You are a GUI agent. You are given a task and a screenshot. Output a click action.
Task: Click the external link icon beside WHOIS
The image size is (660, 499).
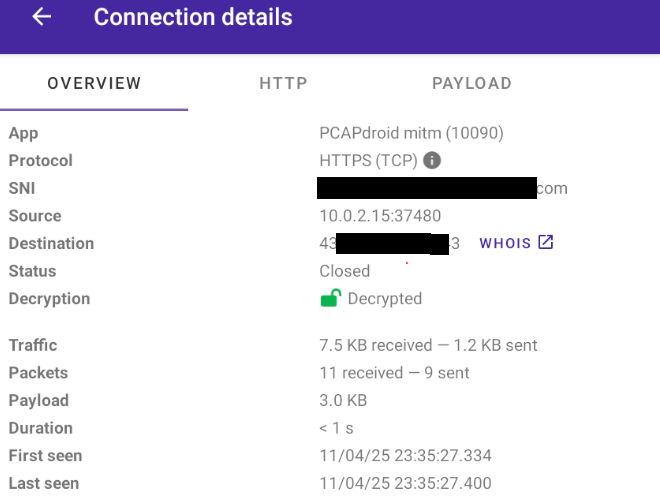[545, 243]
